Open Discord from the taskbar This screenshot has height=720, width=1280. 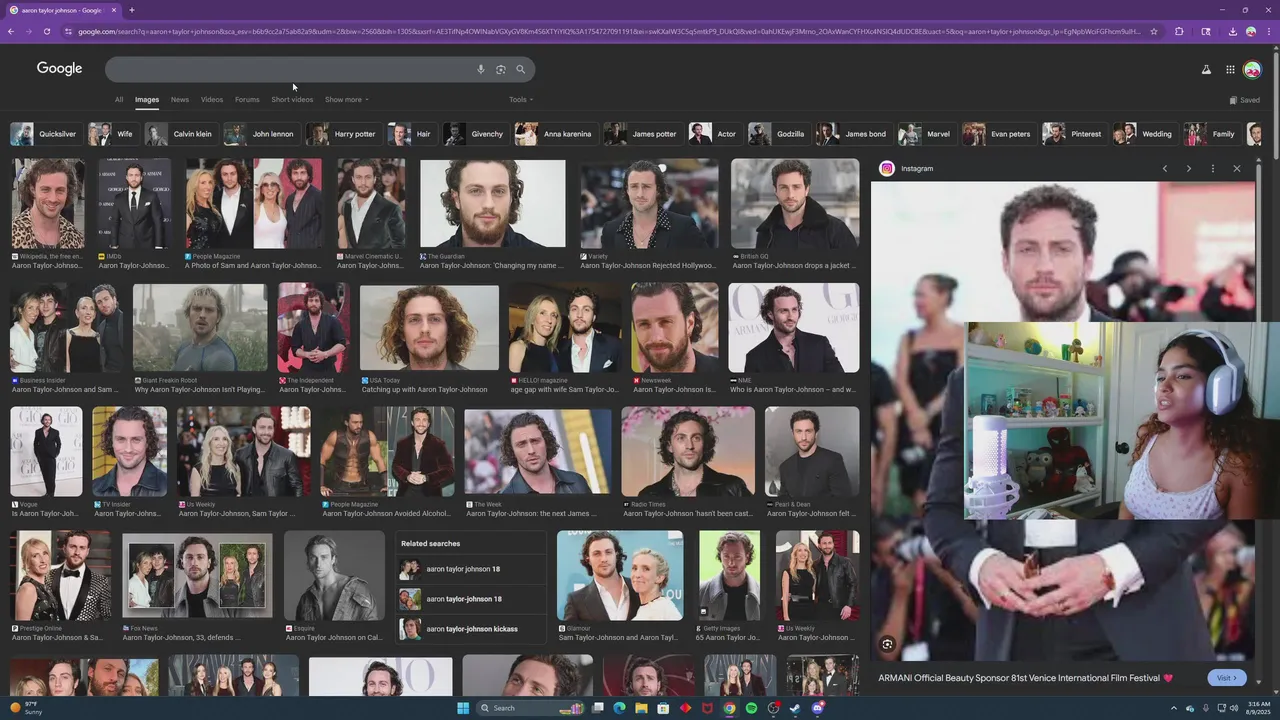817,708
